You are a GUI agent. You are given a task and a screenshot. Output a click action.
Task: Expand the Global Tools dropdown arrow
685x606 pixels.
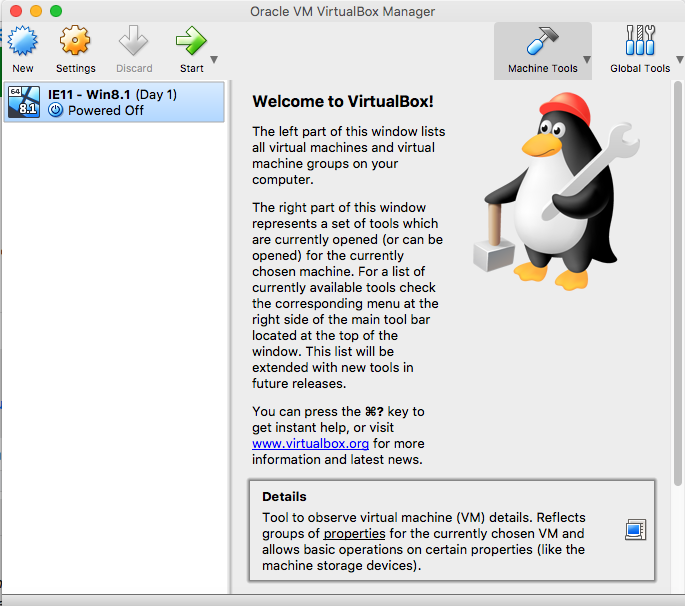tap(679, 60)
